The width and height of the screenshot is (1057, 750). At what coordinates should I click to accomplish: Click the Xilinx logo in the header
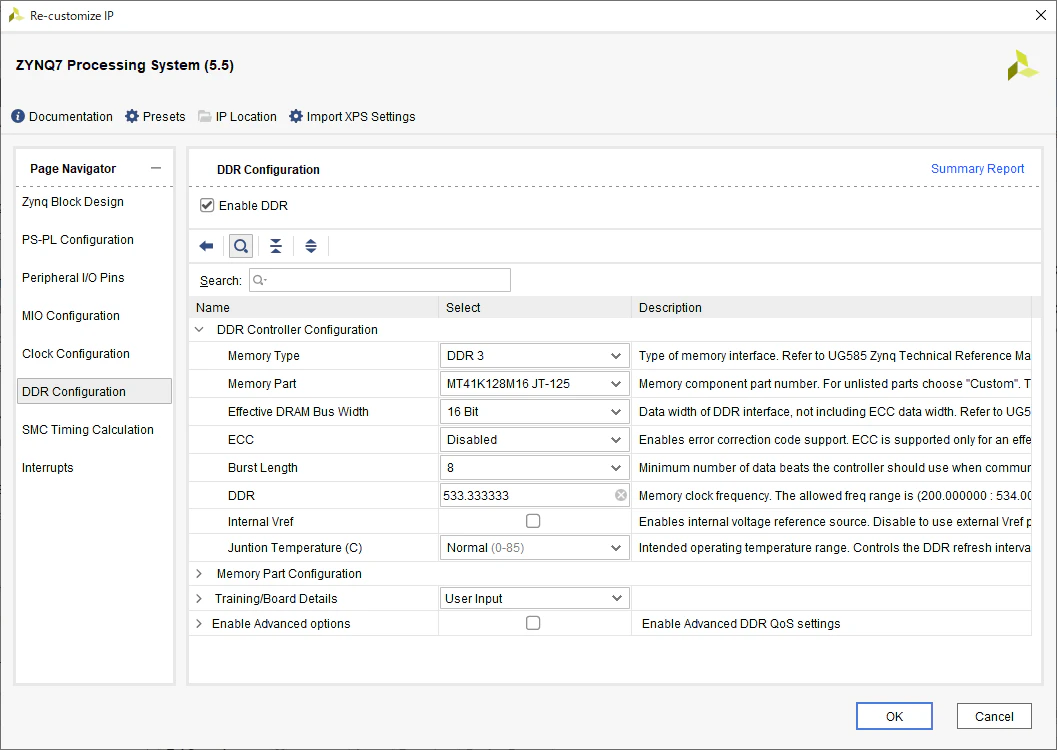1023,65
